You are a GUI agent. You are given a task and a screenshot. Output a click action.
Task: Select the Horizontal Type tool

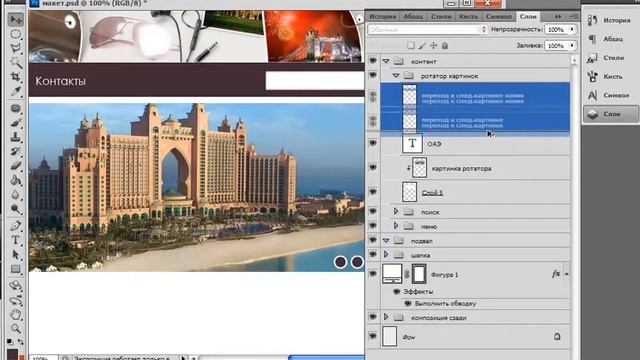pyautogui.click(x=16, y=240)
